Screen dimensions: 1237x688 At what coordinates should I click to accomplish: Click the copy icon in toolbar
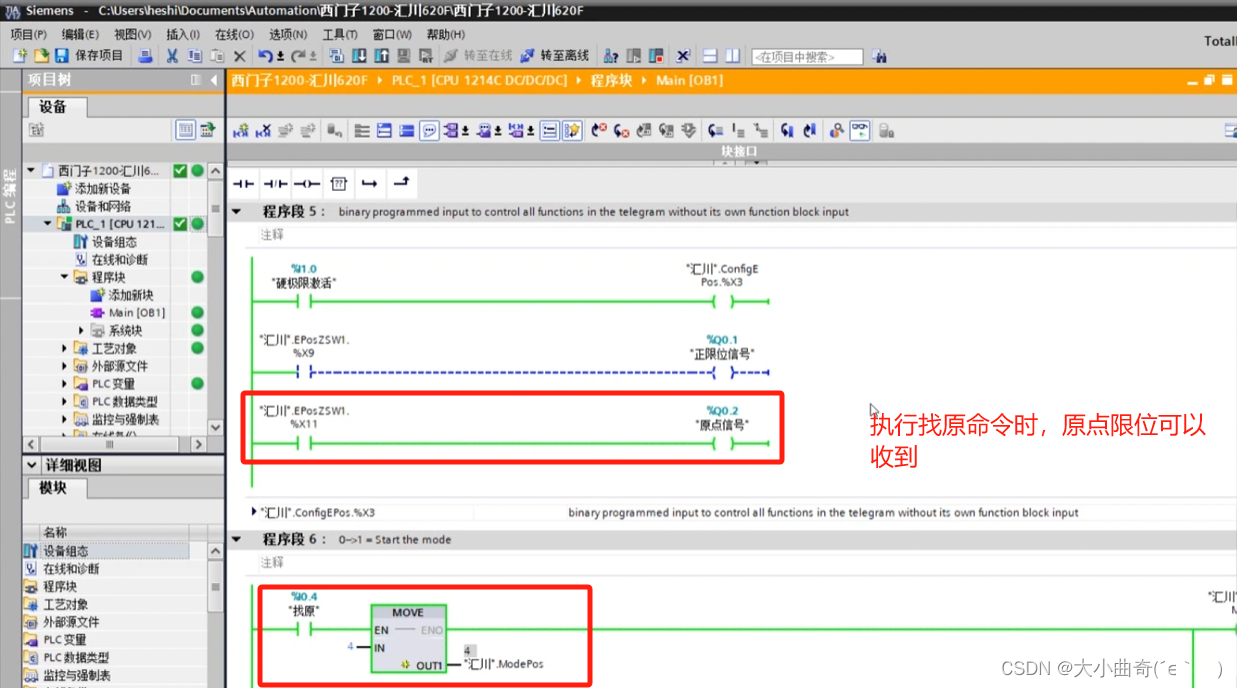point(194,56)
